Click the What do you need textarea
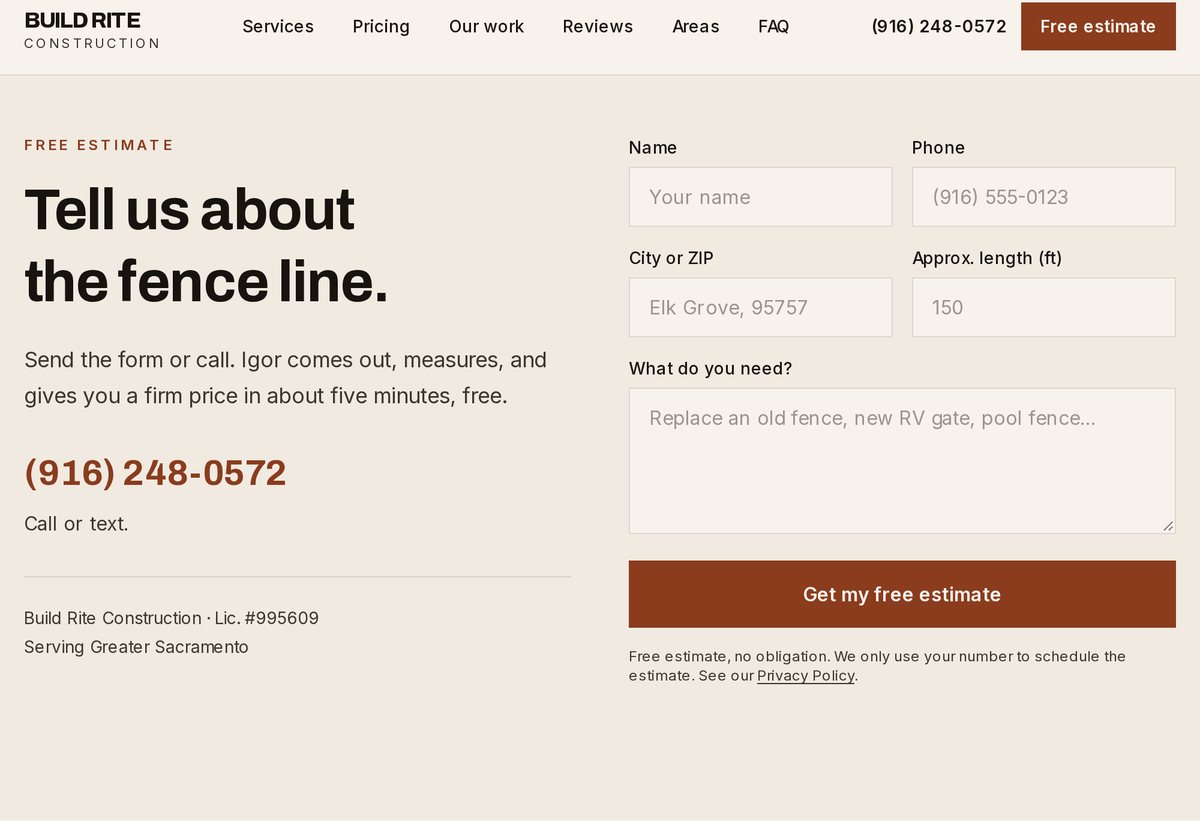Viewport: 1200px width, 821px height. [902, 461]
